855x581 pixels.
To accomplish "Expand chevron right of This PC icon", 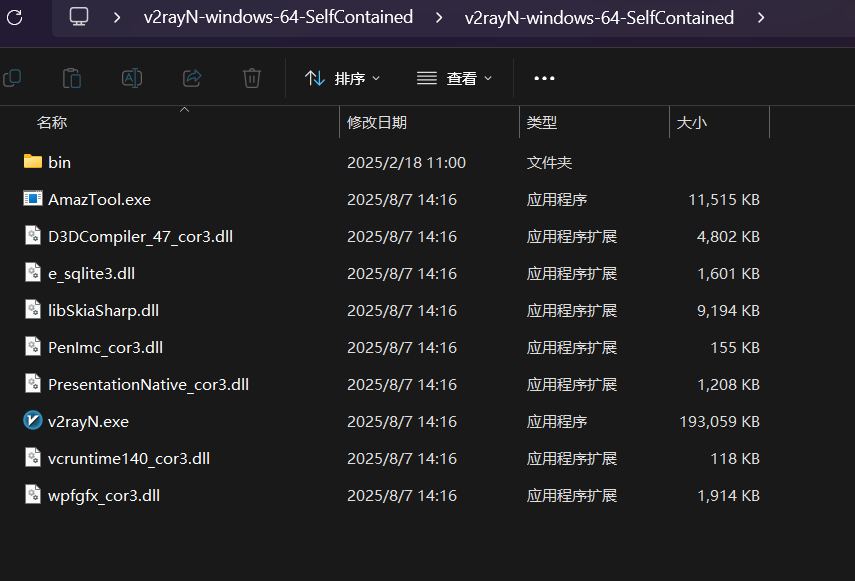I will (x=117, y=18).
